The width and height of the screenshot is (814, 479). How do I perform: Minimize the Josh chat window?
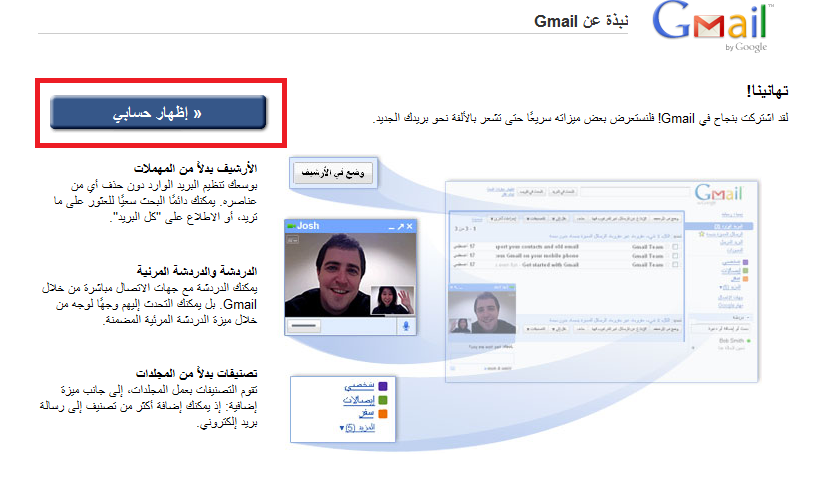pos(391,227)
